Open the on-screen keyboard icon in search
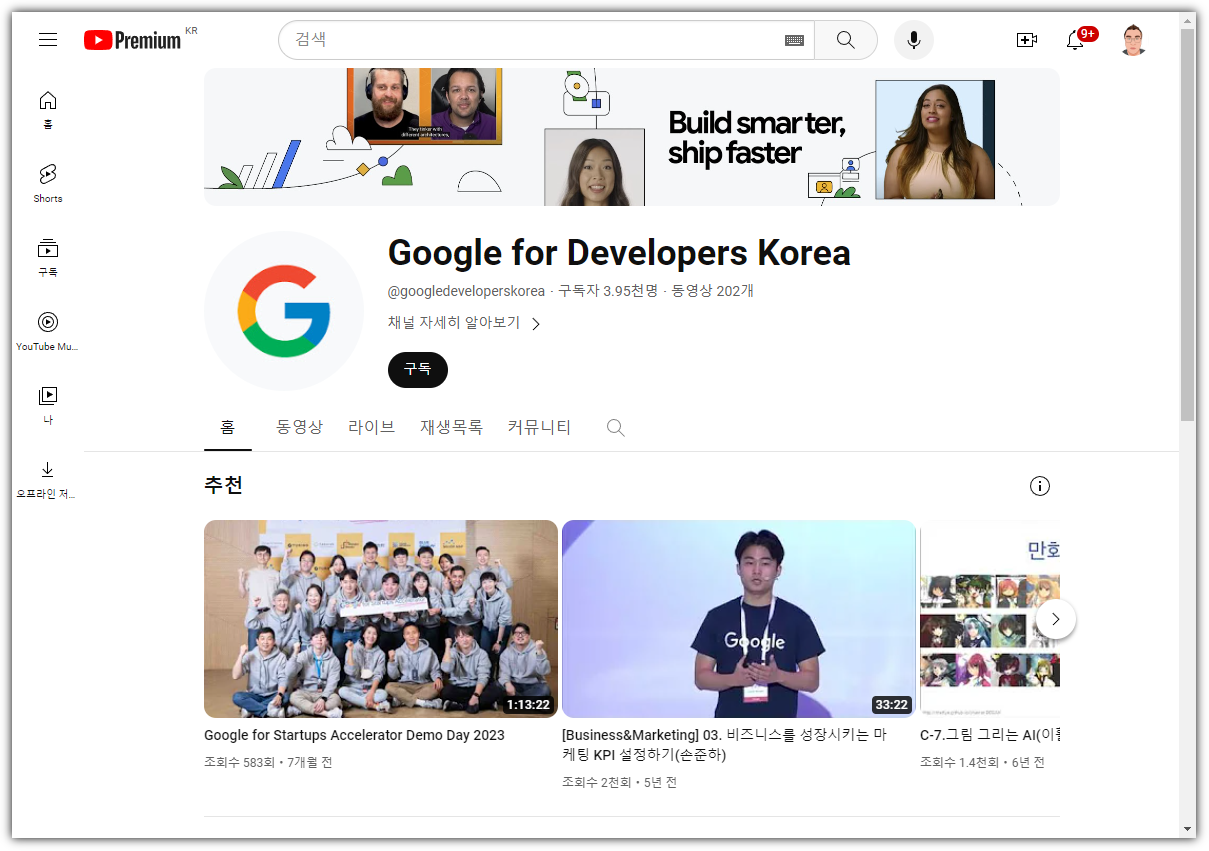1209x851 pixels. click(794, 40)
